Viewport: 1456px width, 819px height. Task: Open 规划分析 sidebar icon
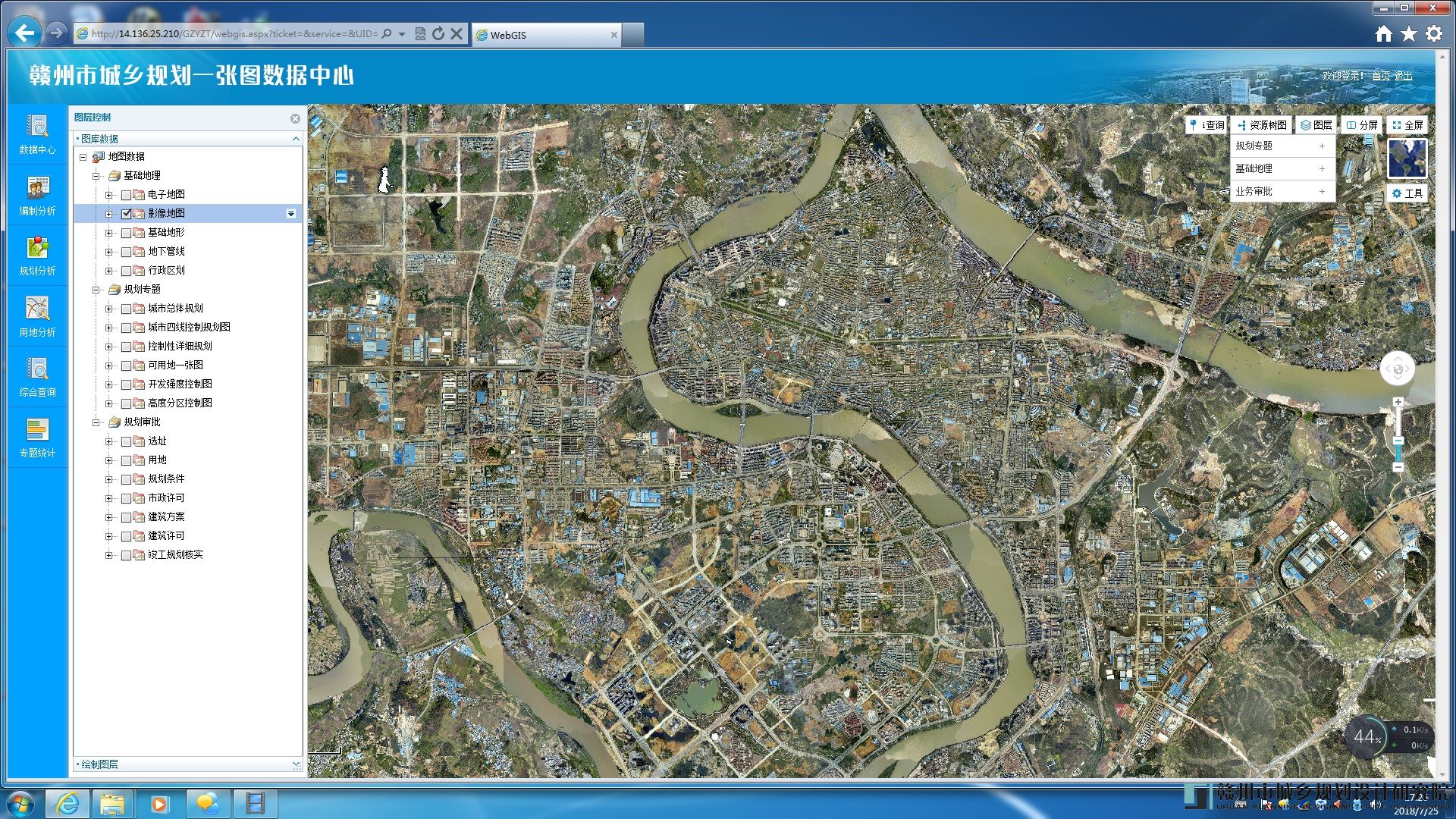[x=37, y=256]
